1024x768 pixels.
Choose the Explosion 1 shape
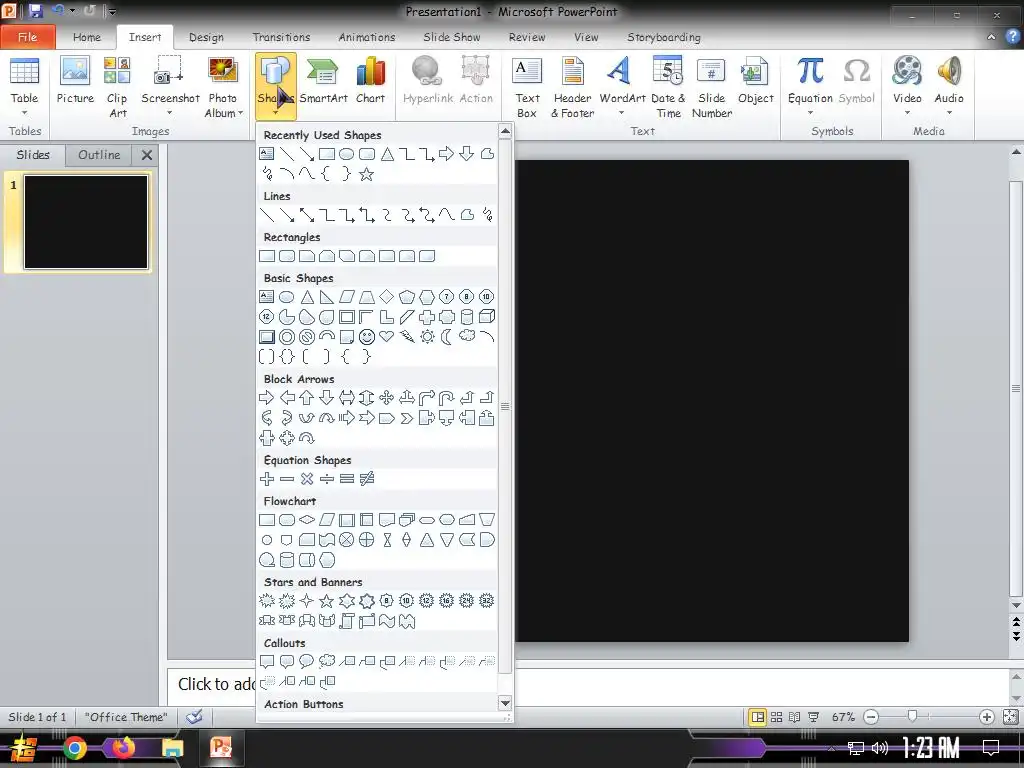pyautogui.click(x=266, y=601)
